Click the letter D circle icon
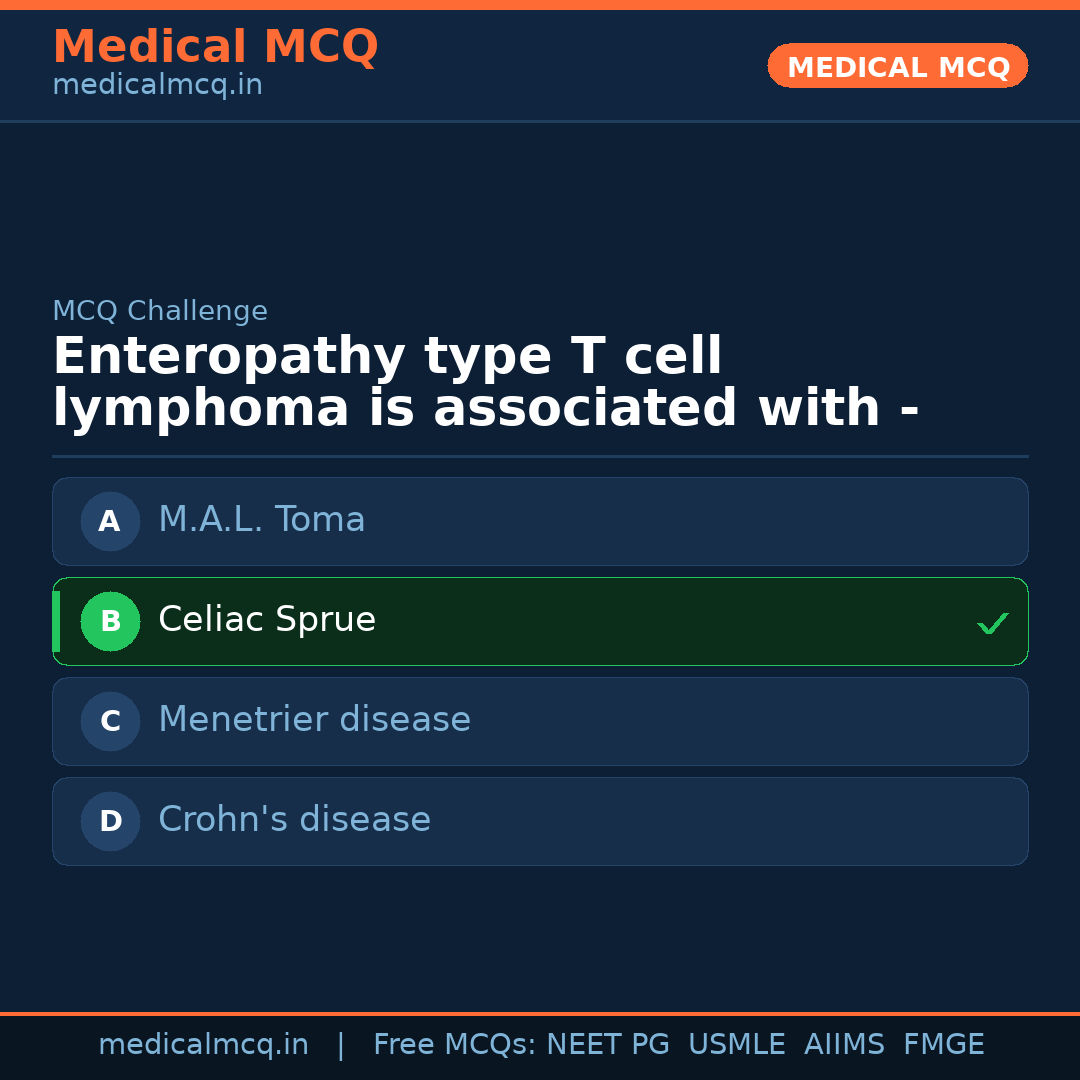The image size is (1080, 1080). click(x=110, y=821)
